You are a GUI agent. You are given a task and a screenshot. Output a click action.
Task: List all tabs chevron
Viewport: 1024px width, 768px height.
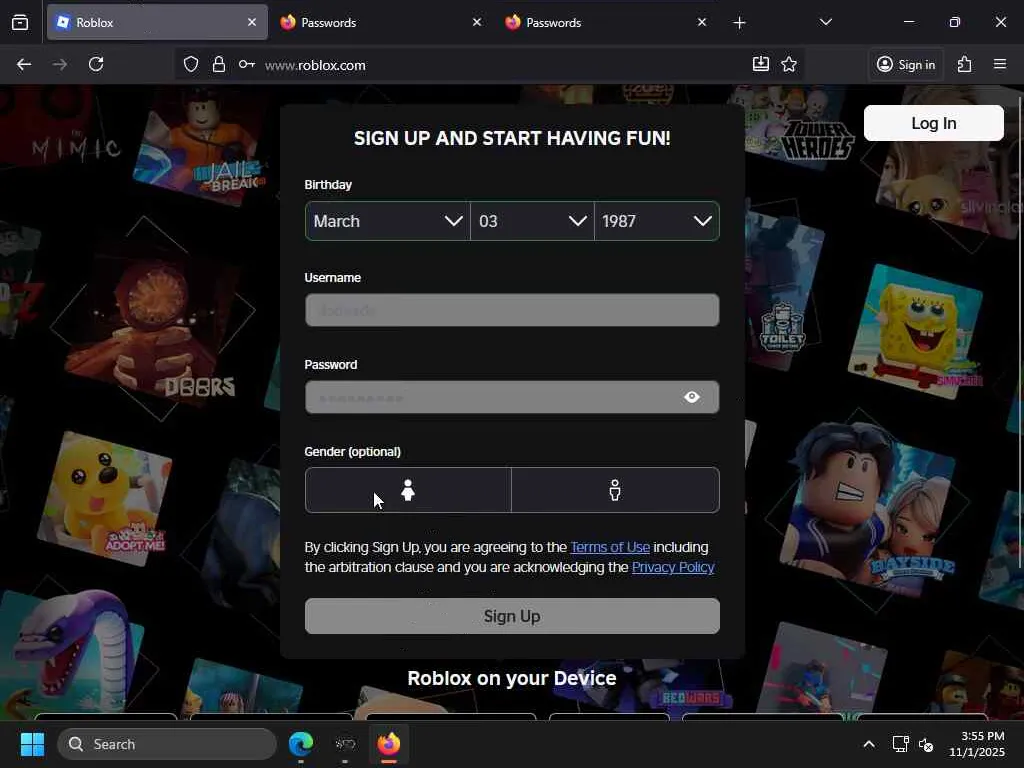click(826, 22)
